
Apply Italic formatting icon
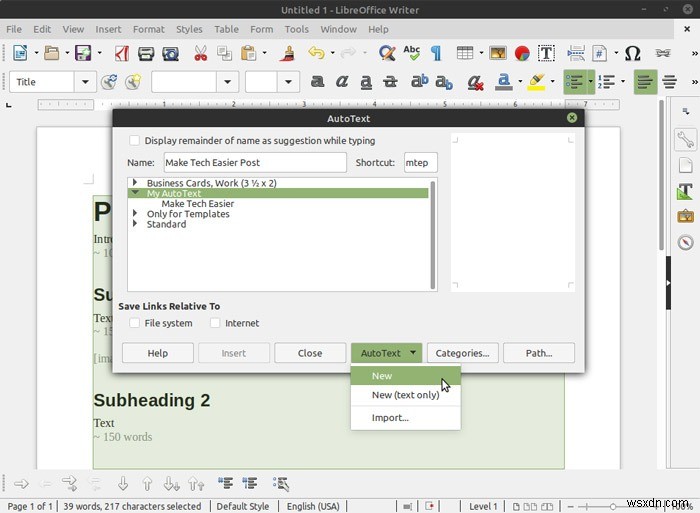point(342,82)
